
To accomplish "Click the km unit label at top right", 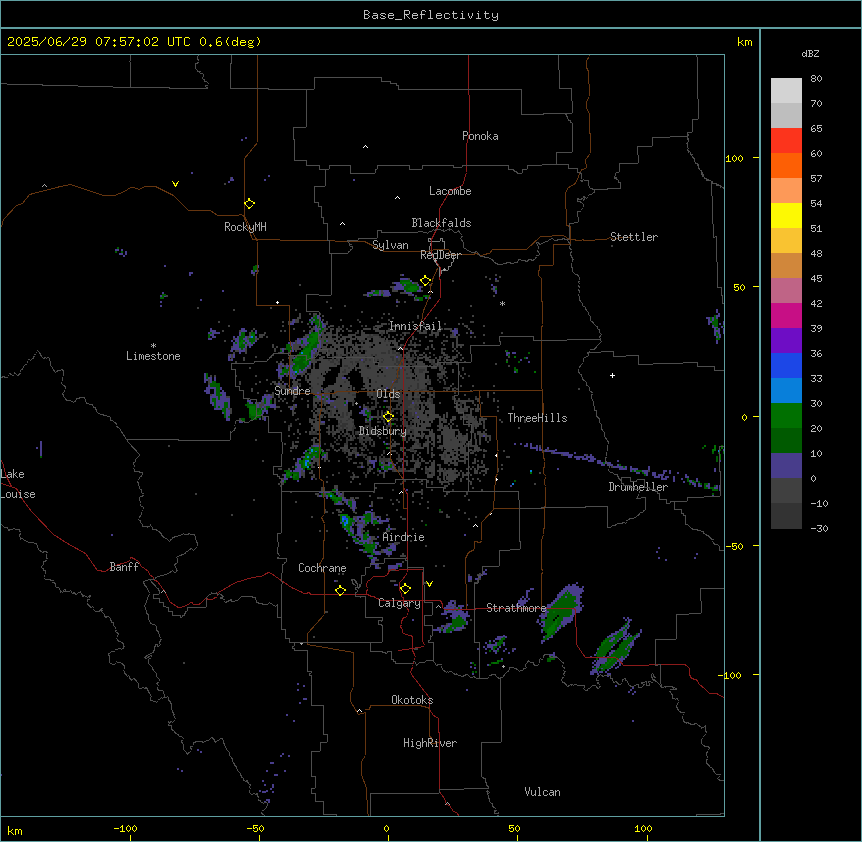I will pyautogui.click(x=744, y=42).
